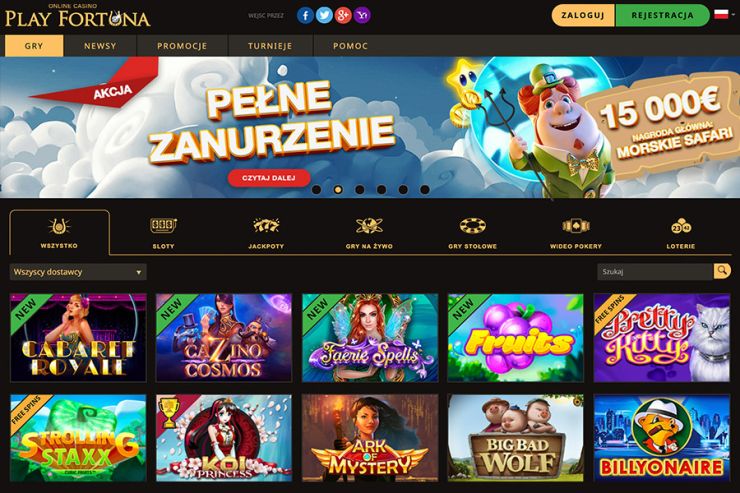Select the third banner slide dot

click(360, 190)
